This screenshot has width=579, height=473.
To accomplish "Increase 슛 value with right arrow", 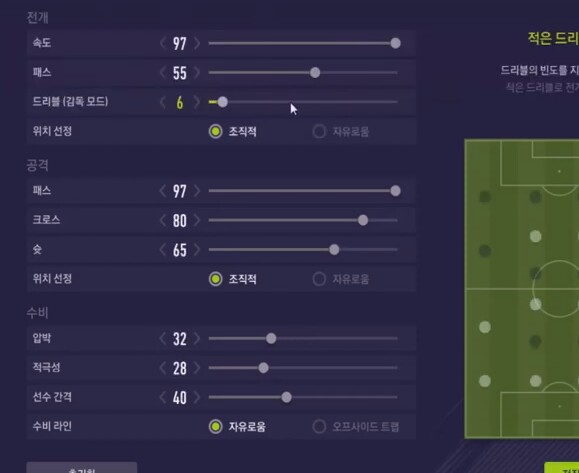I will click(197, 250).
